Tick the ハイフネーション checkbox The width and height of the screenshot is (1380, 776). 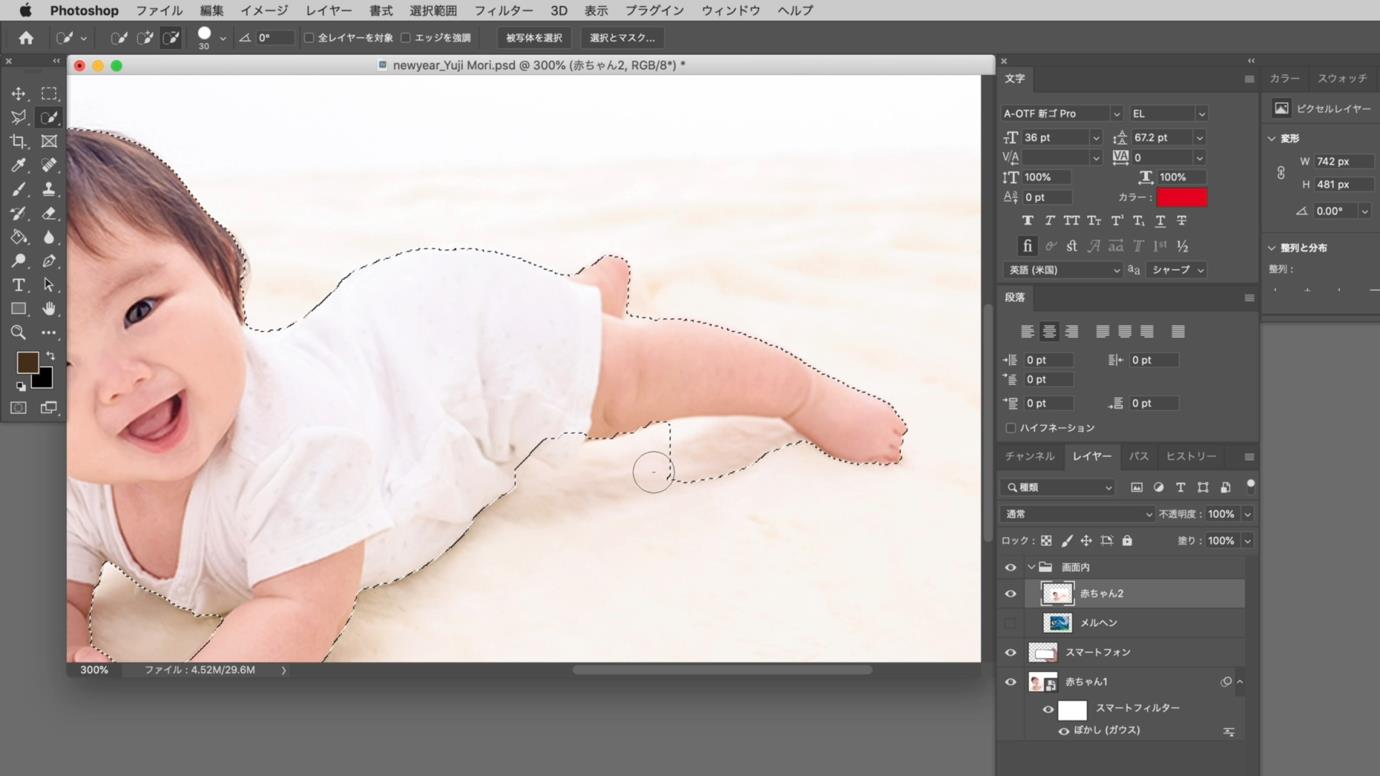click(x=1011, y=428)
